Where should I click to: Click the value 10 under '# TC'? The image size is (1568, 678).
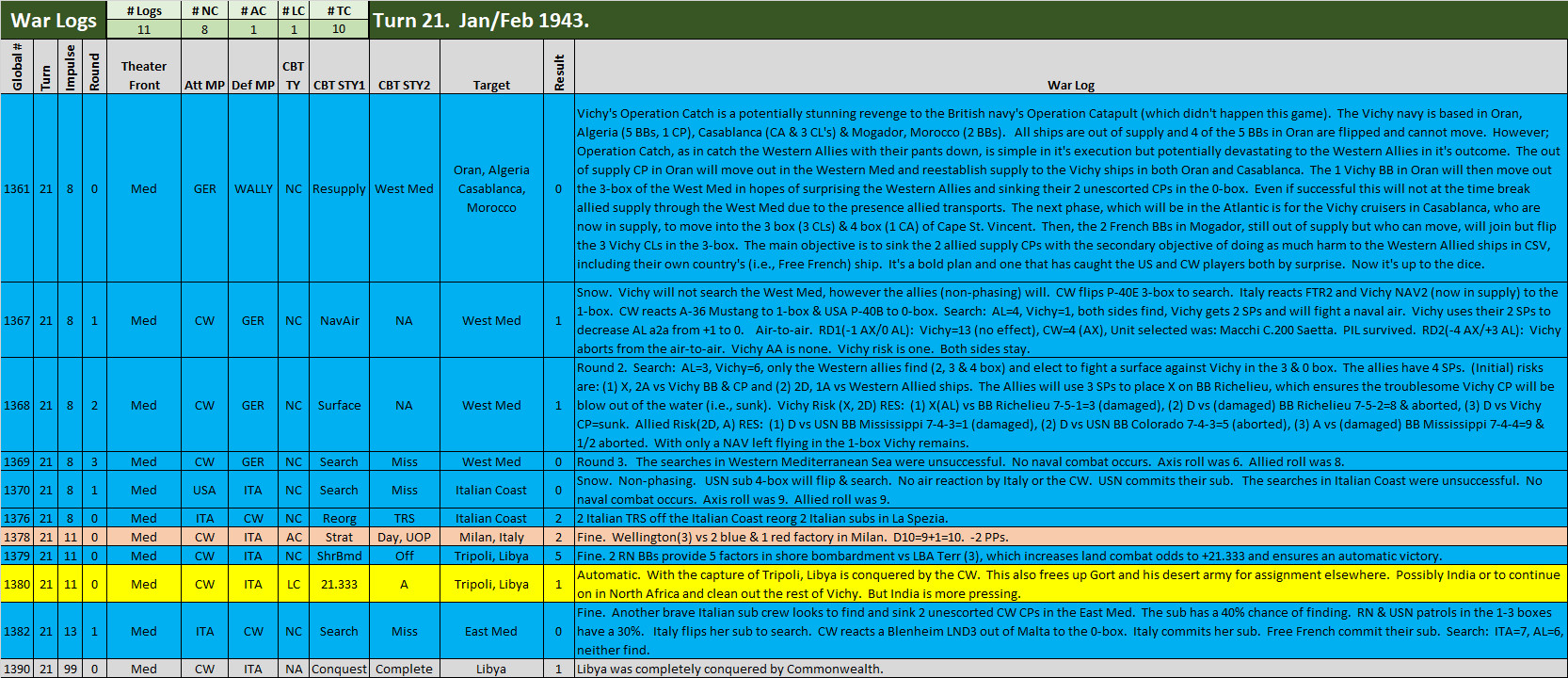pos(339,29)
